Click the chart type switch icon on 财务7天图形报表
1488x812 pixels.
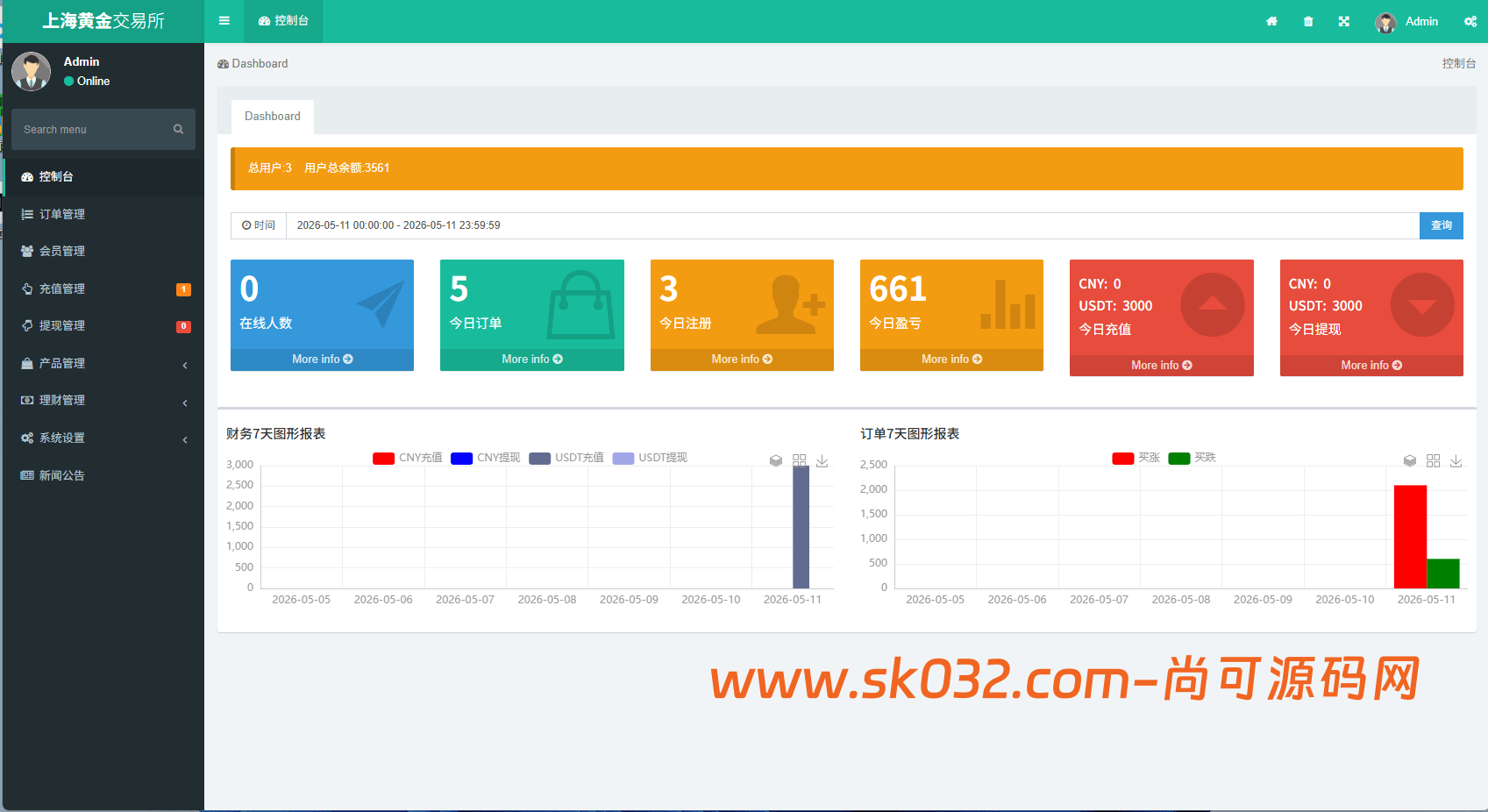coord(799,460)
